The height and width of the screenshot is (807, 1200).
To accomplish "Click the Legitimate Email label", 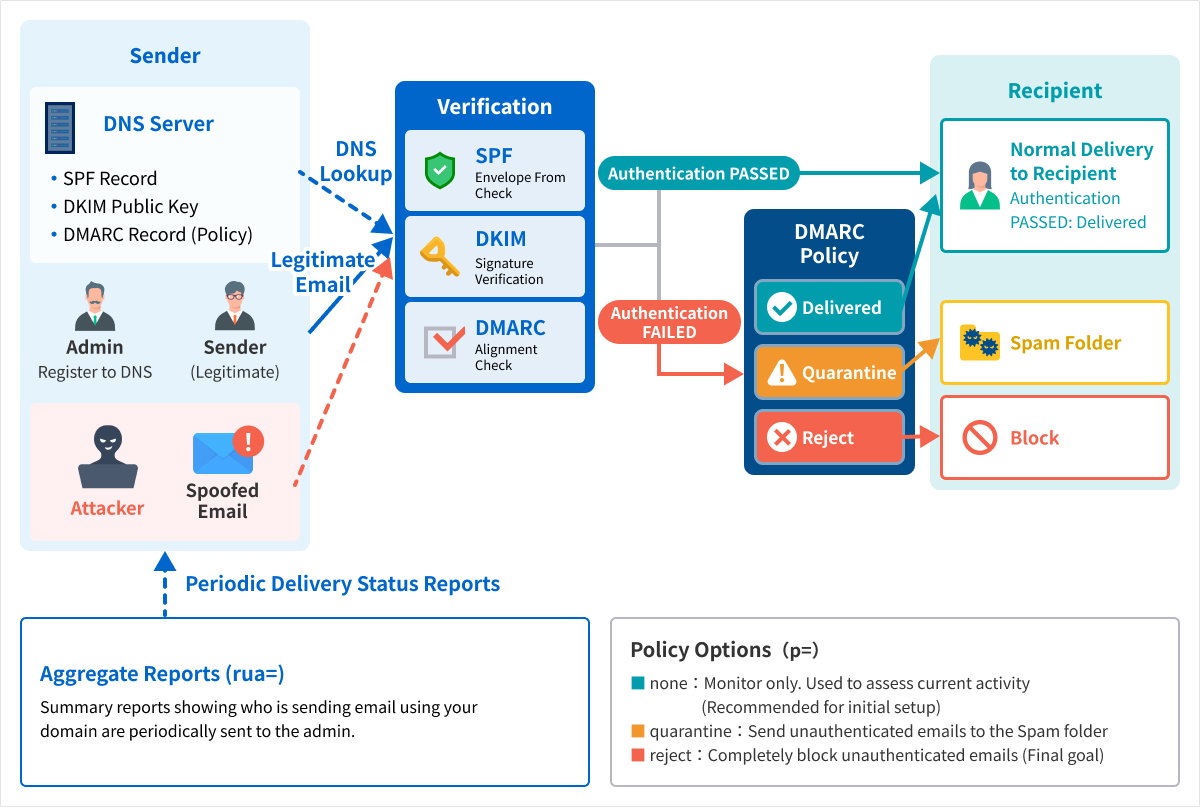I will point(323,272).
